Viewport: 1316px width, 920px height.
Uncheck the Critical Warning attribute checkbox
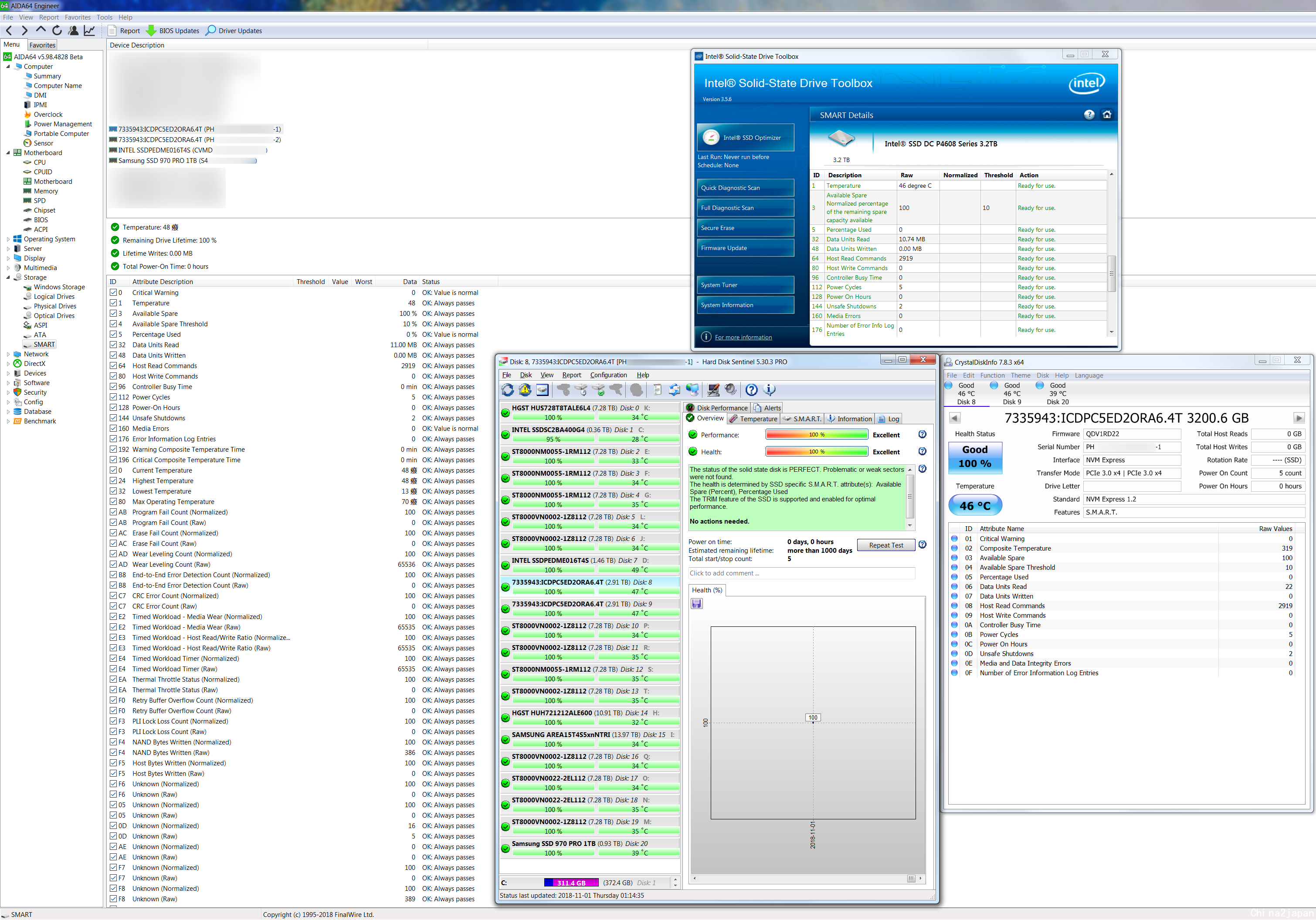[x=113, y=292]
